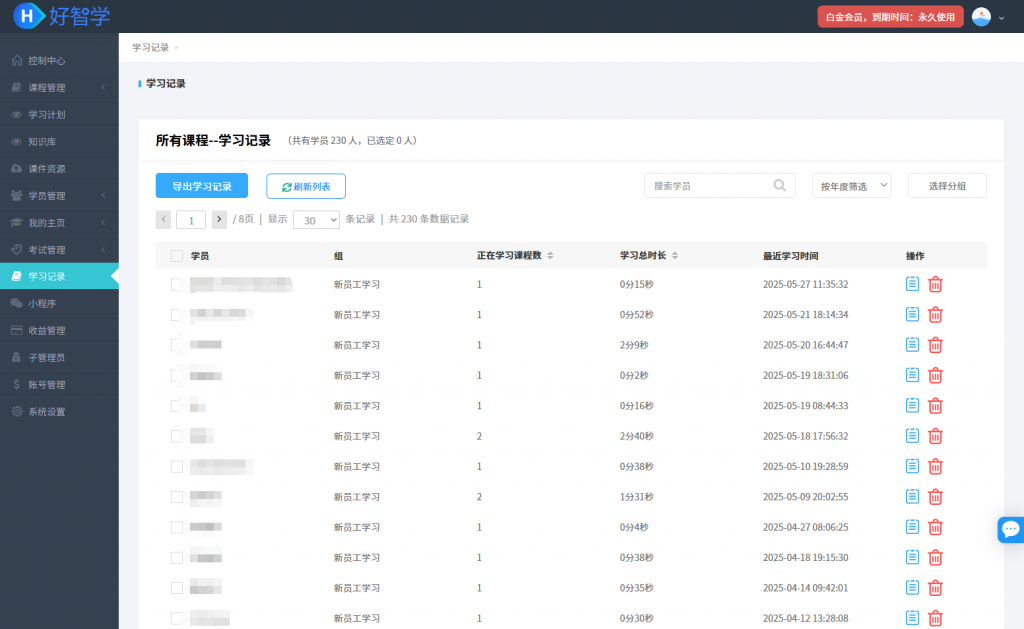The height and width of the screenshot is (629, 1024).
Task: Expand the 考试管理 sidebar menu
Action: [x=59, y=250]
